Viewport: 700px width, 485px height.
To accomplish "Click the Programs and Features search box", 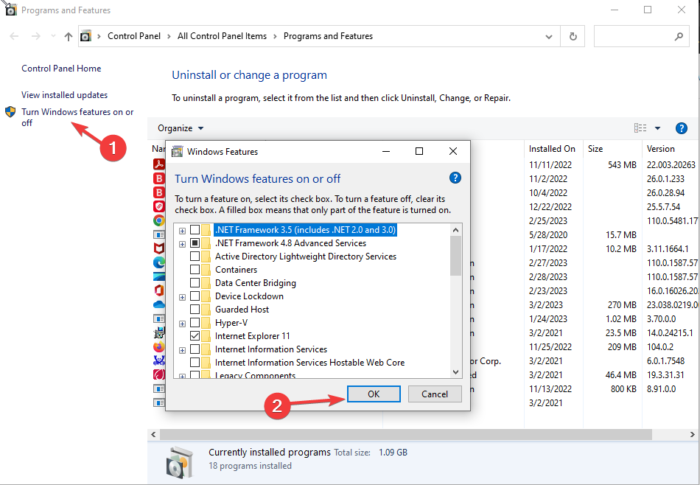I will pos(642,36).
